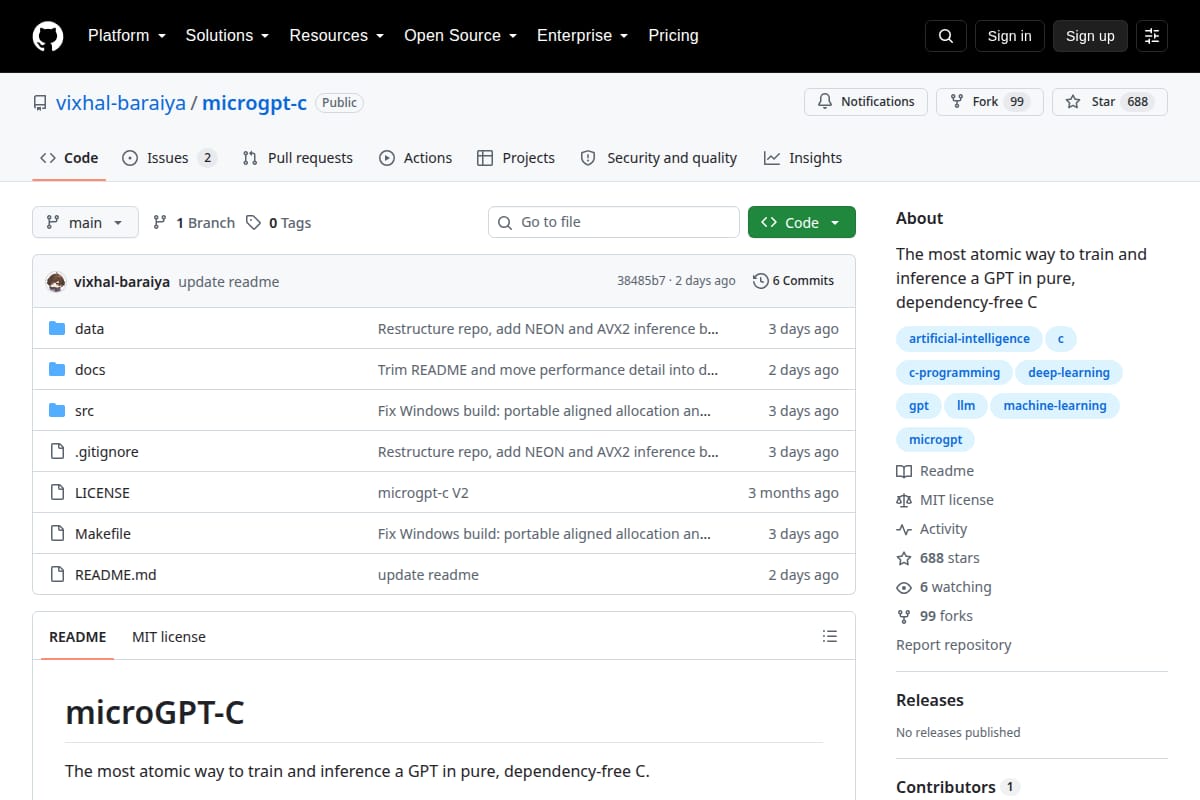Click vixhal-baraiya's avatar in commit row
The image size is (1200, 800).
click(x=56, y=282)
